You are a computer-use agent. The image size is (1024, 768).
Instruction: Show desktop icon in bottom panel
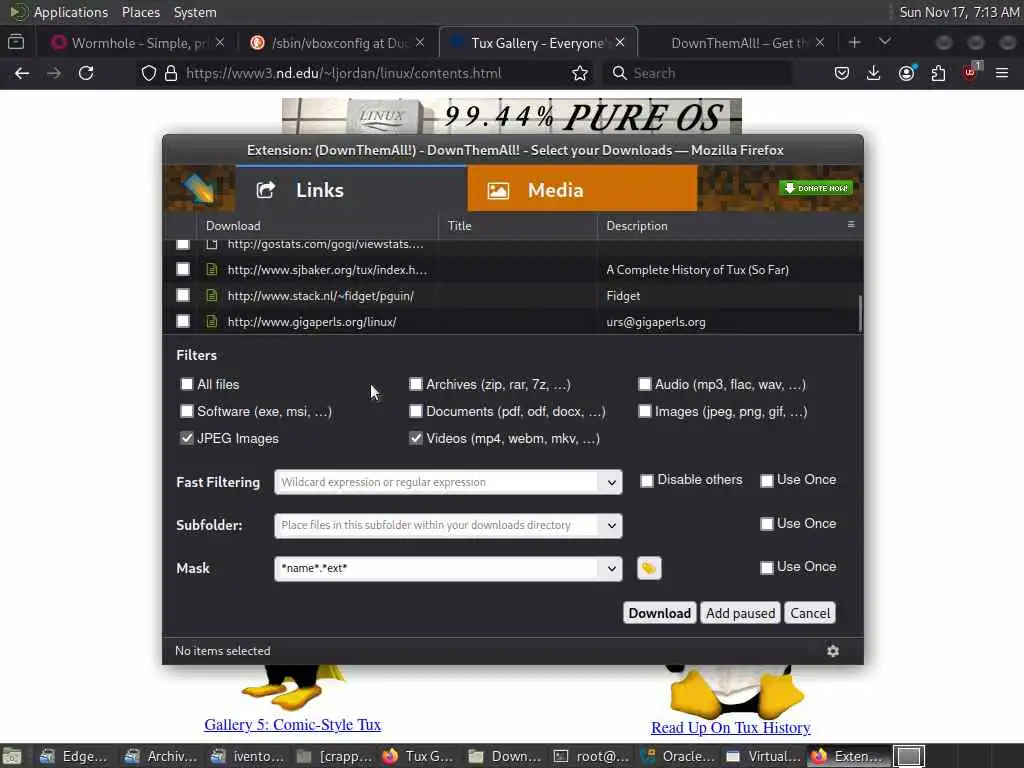[x=12, y=756]
